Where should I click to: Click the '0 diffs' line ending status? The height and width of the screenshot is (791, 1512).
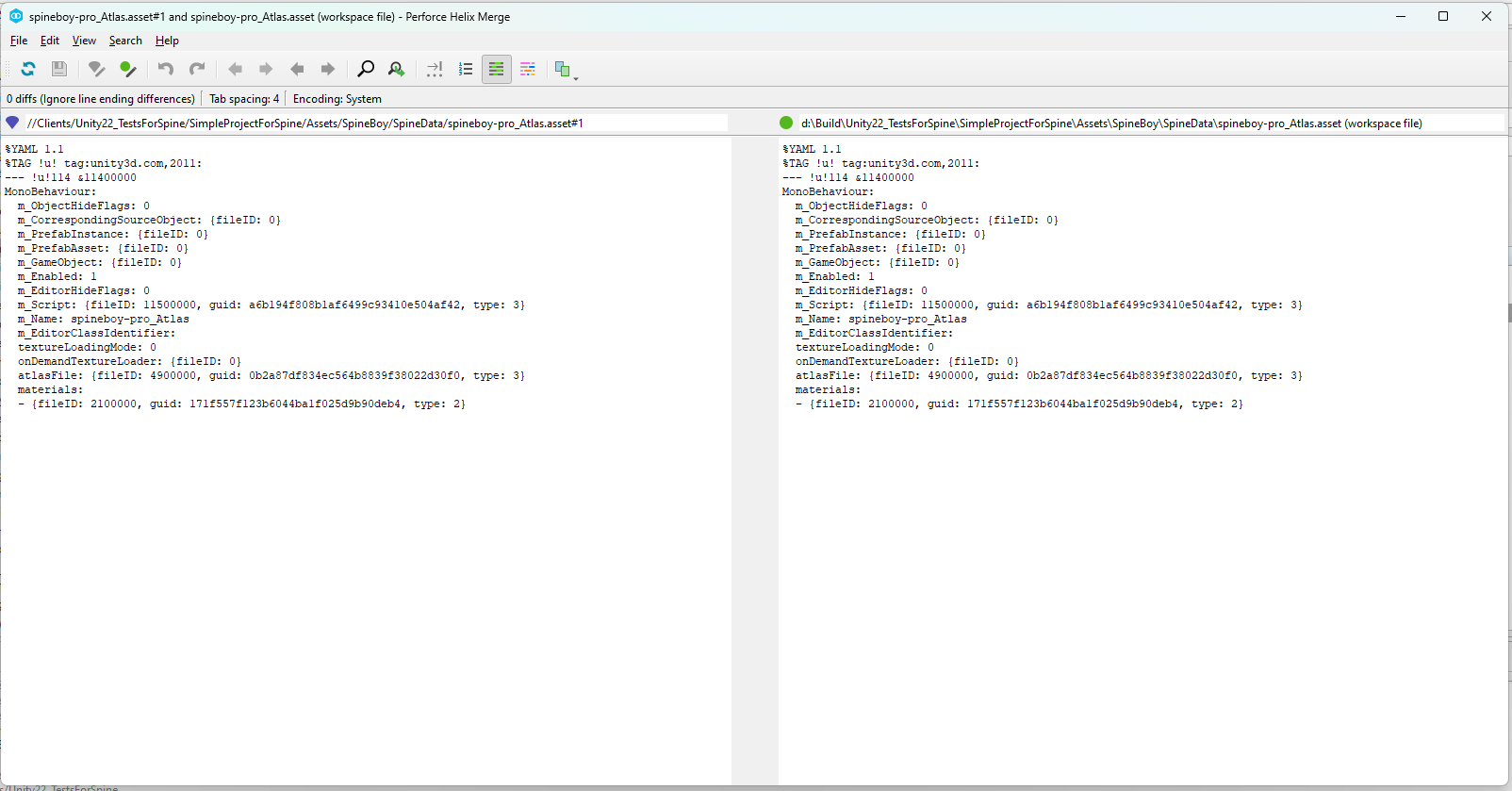(x=101, y=99)
